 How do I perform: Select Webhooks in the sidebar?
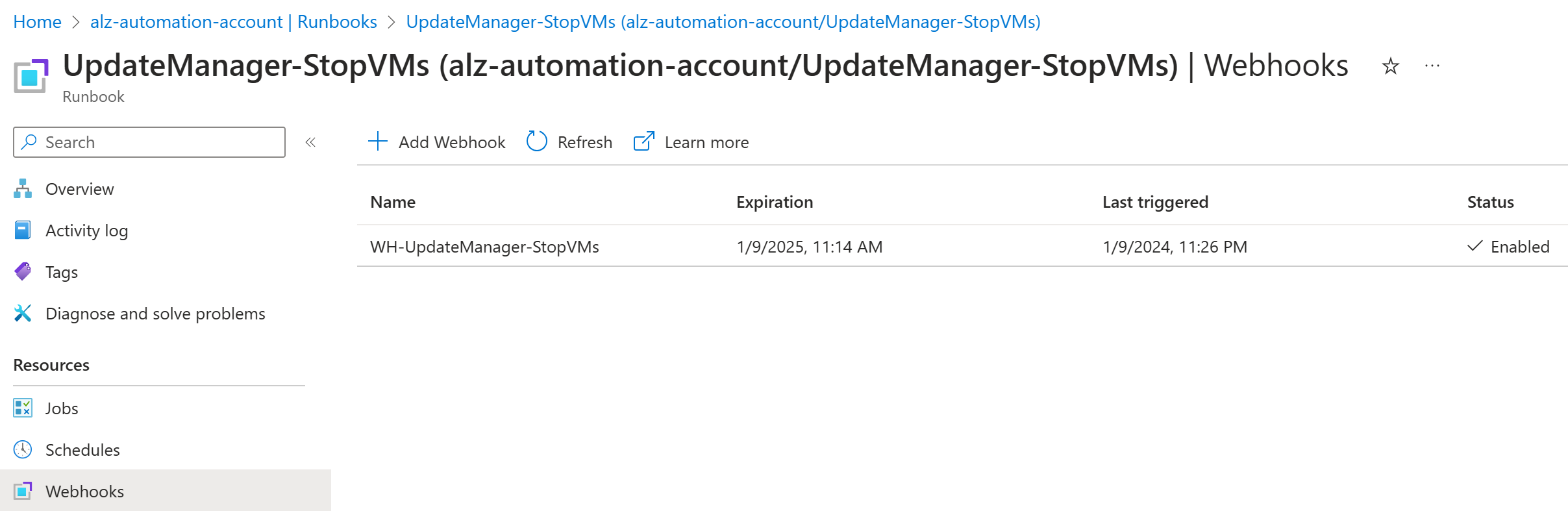tap(166, 491)
